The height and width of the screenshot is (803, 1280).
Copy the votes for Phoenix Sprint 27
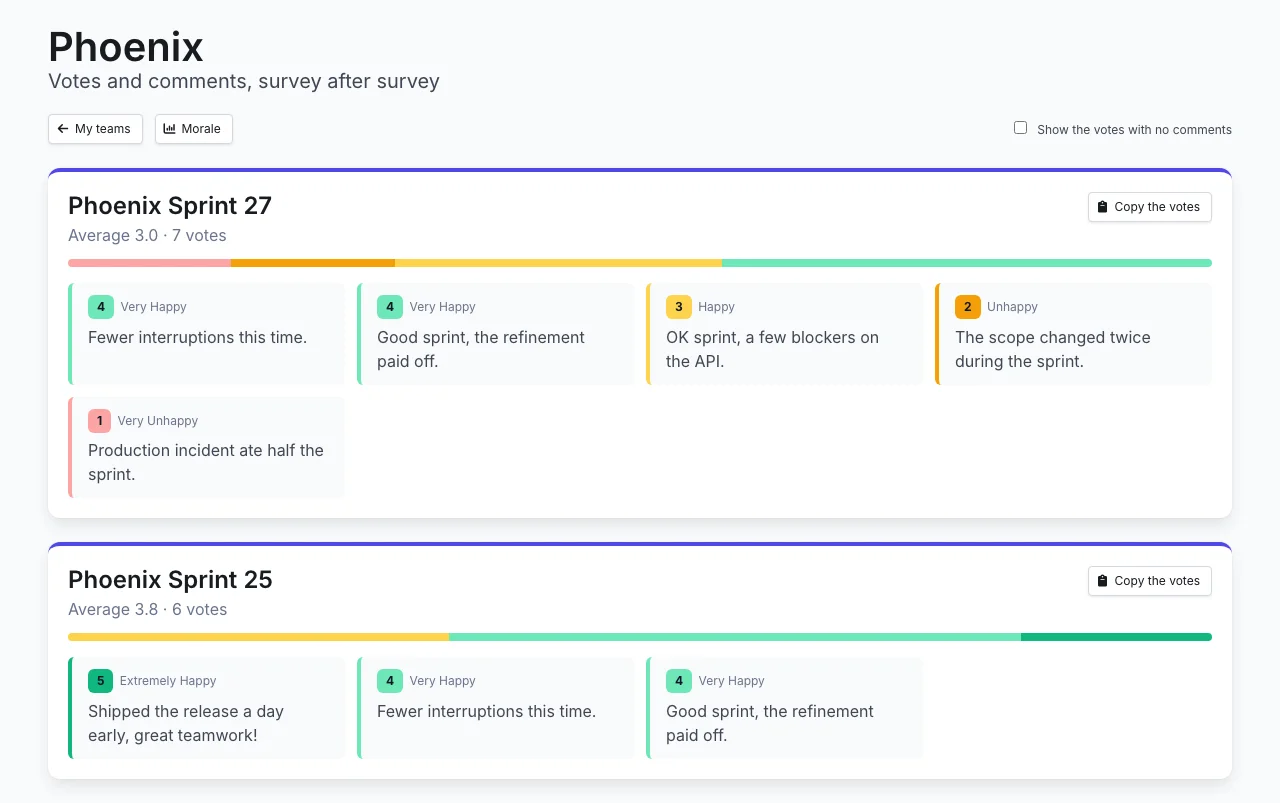pos(1149,207)
